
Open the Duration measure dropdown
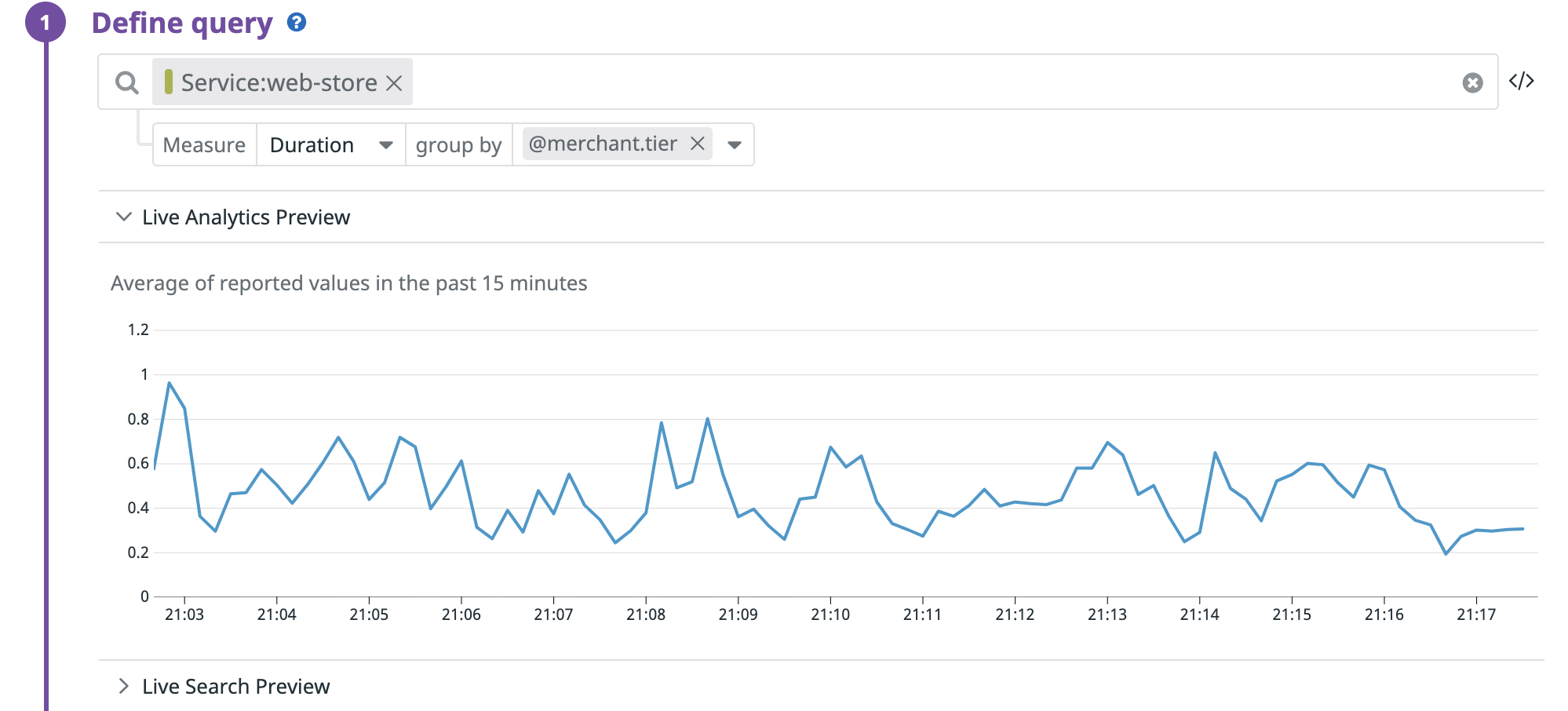330,145
